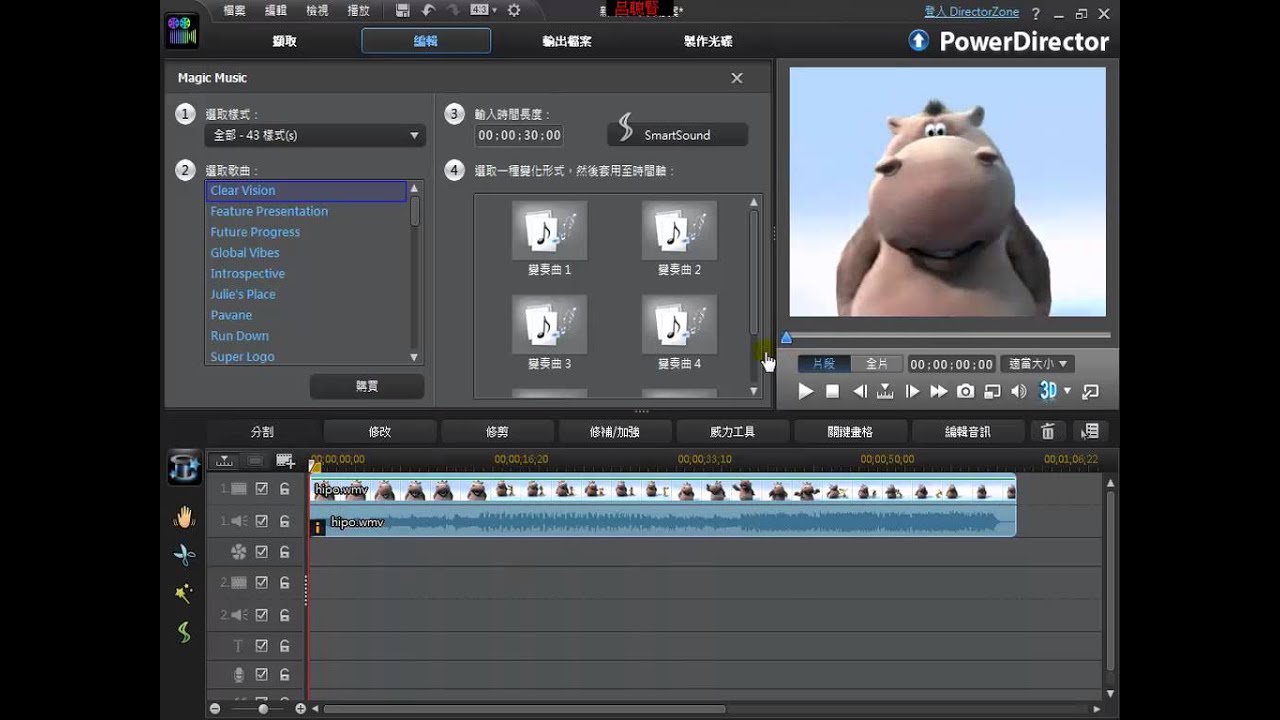Image resolution: width=1280 pixels, height=720 pixels.
Task: Open the 檔案 menu
Action: tap(235, 11)
